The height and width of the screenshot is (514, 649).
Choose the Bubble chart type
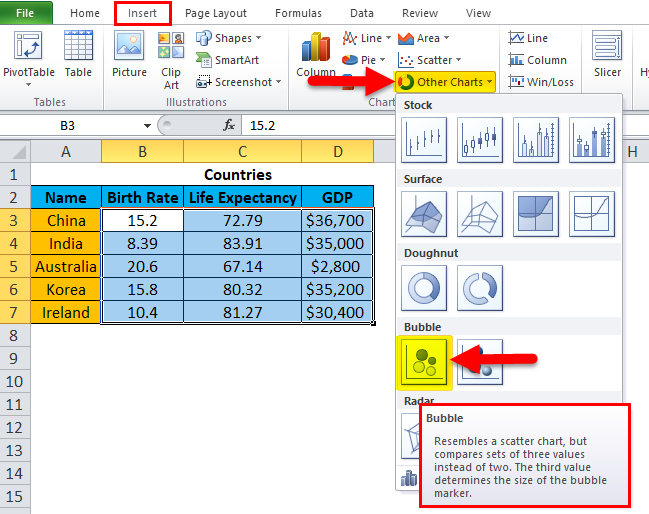[424, 363]
